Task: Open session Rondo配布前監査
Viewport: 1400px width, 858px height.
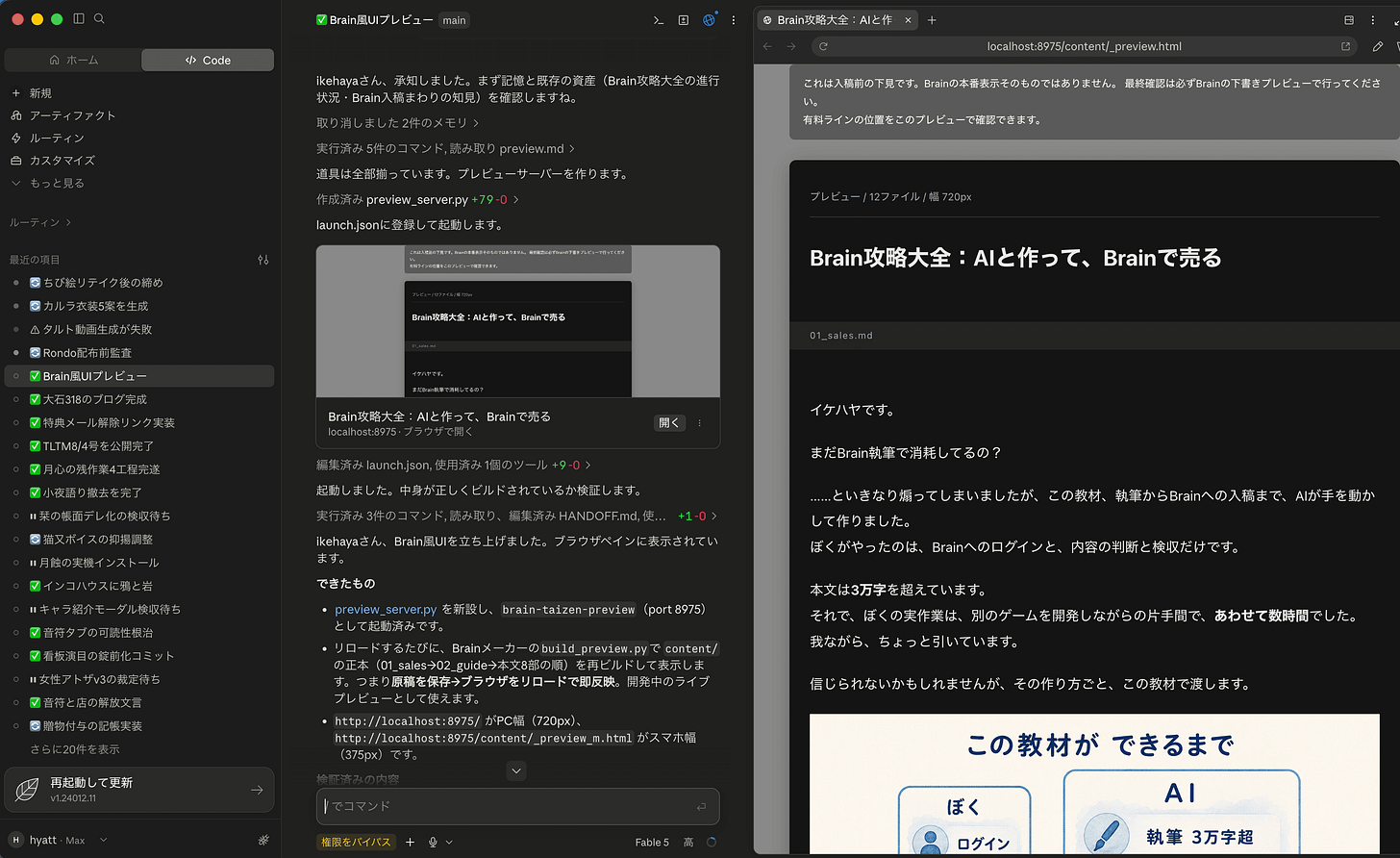Action: point(140,353)
